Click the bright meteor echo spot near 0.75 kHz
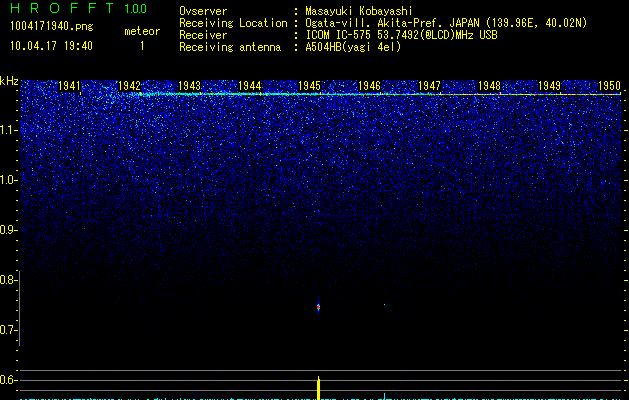The width and height of the screenshot is (629, 400). tap(319, 307)
